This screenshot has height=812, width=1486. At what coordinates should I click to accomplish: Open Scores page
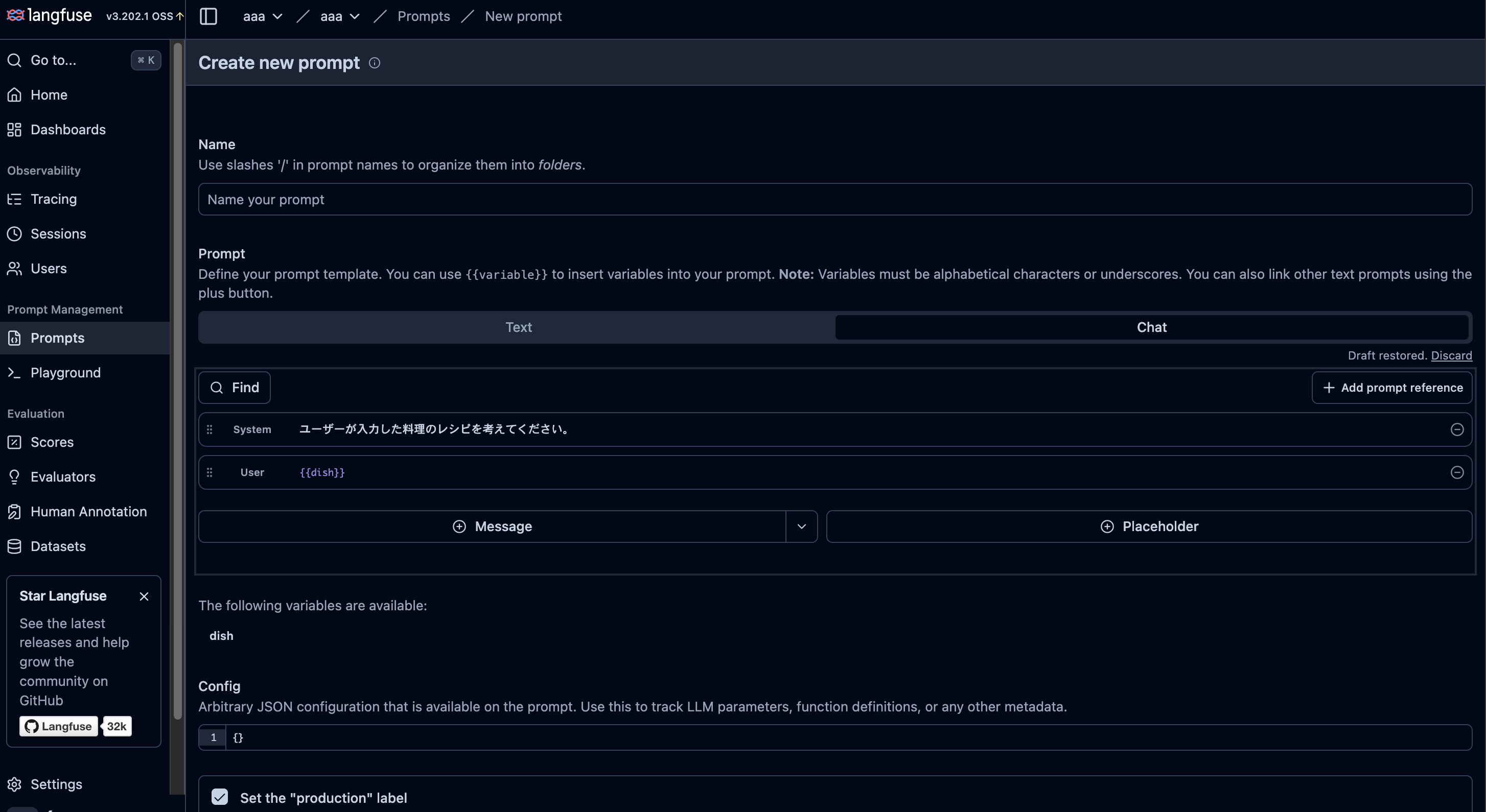pos(84,442)
